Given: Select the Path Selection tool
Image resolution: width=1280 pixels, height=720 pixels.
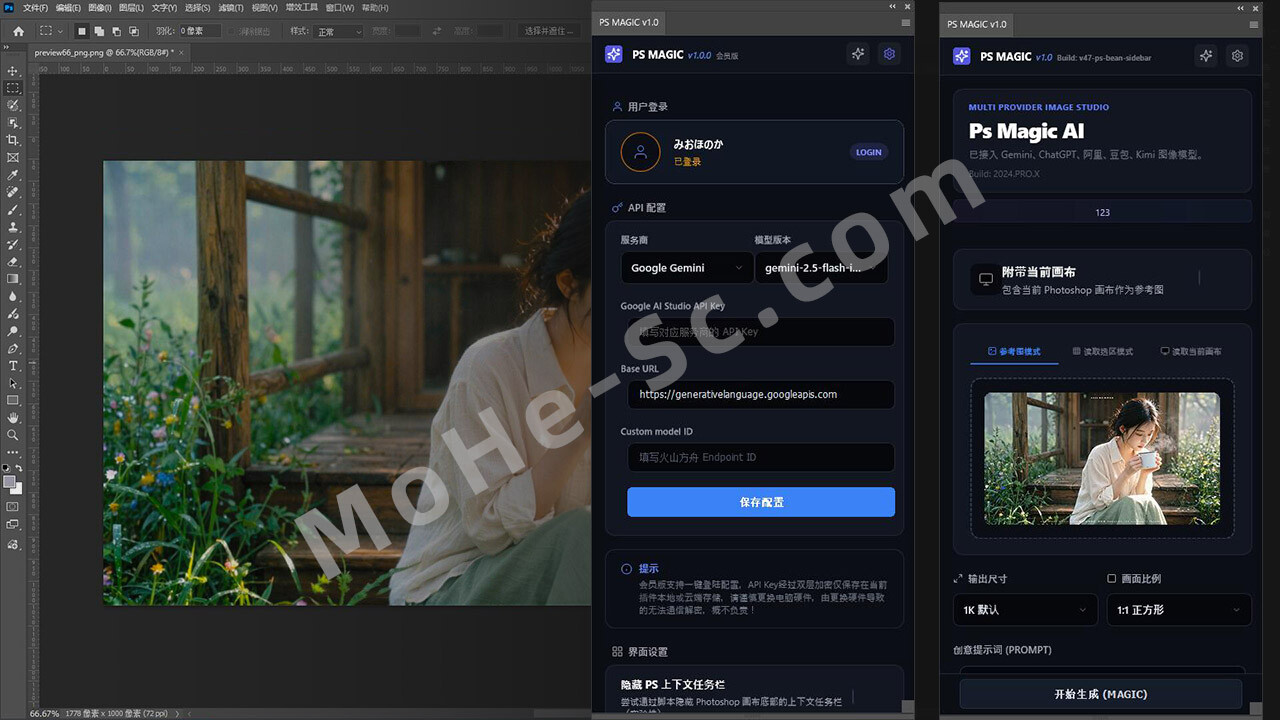Looking at the screenshot, I should click(x=13, y=383).
